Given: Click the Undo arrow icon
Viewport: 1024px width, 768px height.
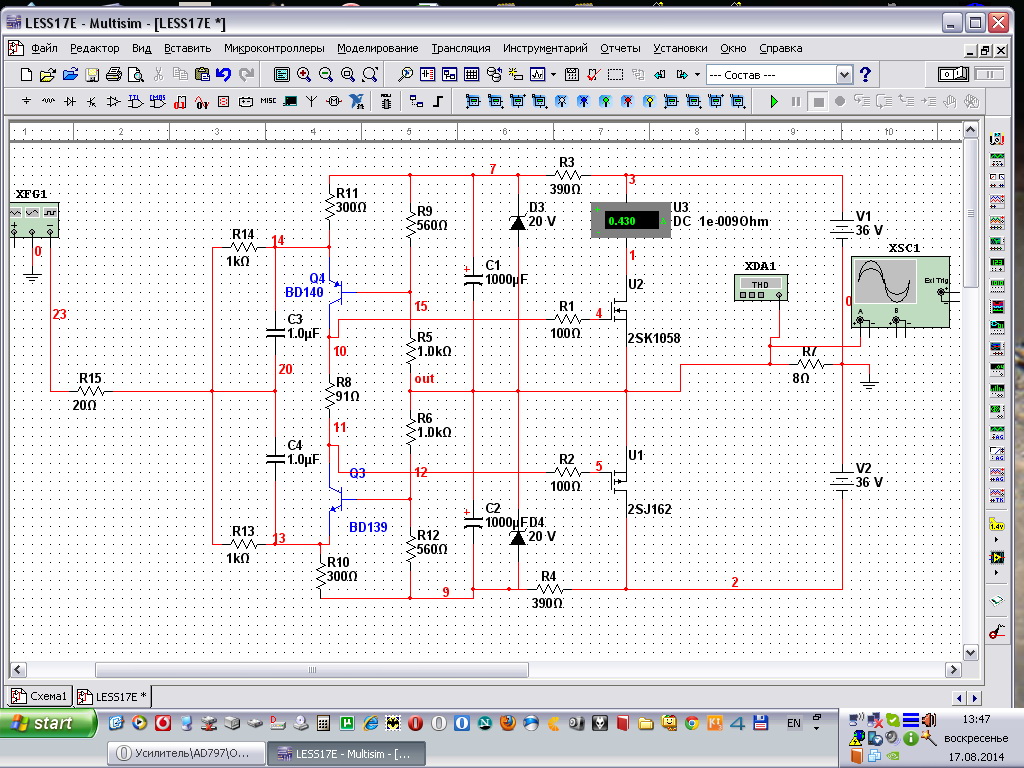Looking at the screenshot, I should tap(223, 75).
